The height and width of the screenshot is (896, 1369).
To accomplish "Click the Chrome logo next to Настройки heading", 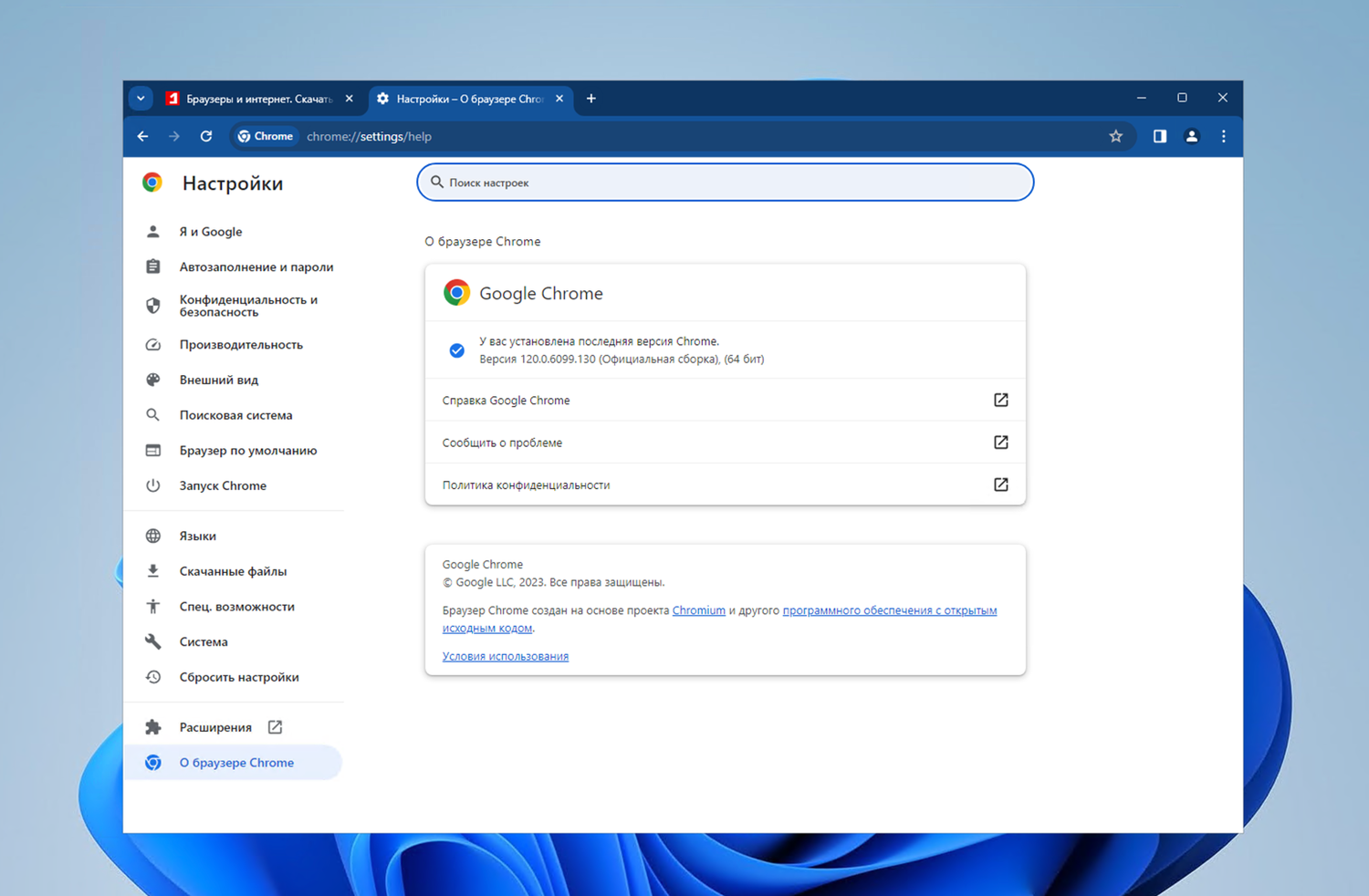I will coord(152,182).
